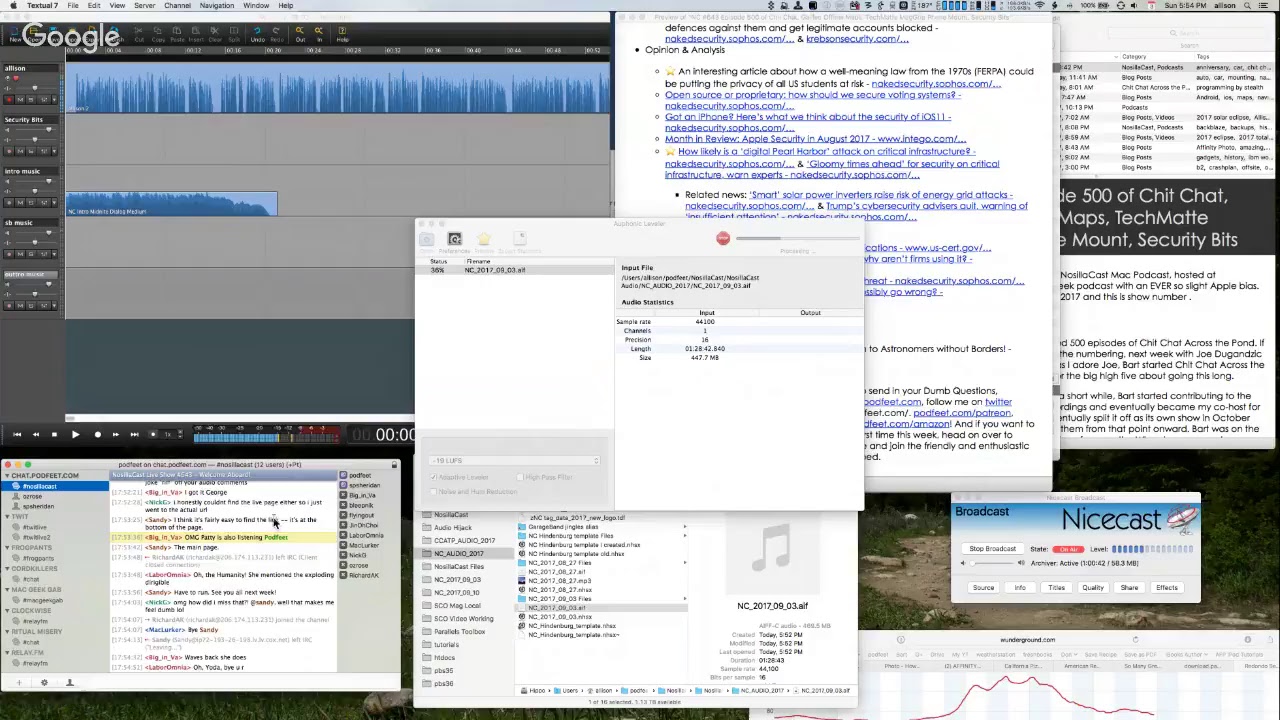Follow the twitter link in show notes
Image resolution: width=1280 pixels, height=720 pixels.
coord(998,402)
